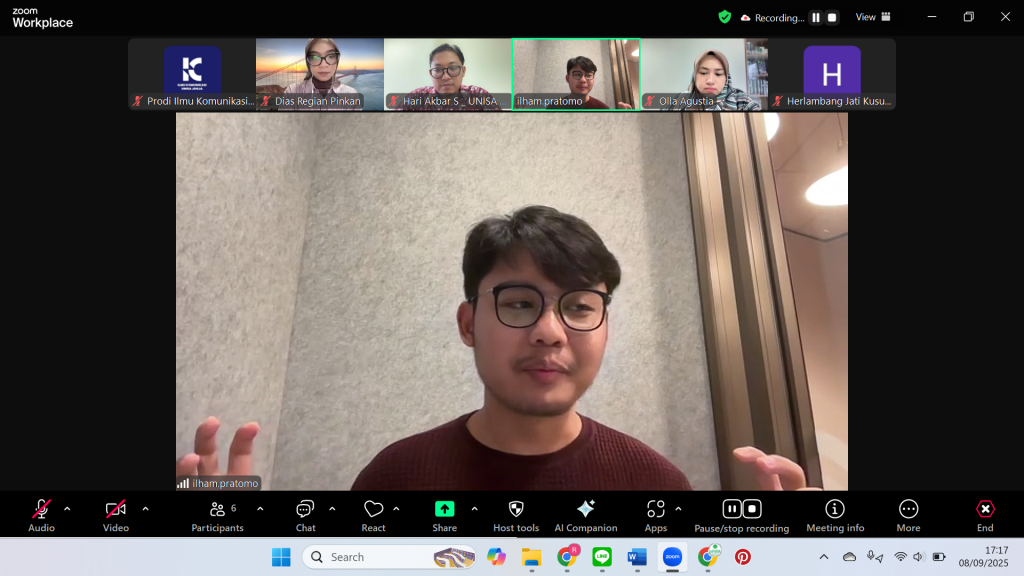The width and height of the screenshot is (1024, 576).
Task: Open the Chat panel
Action: (305, 514)
